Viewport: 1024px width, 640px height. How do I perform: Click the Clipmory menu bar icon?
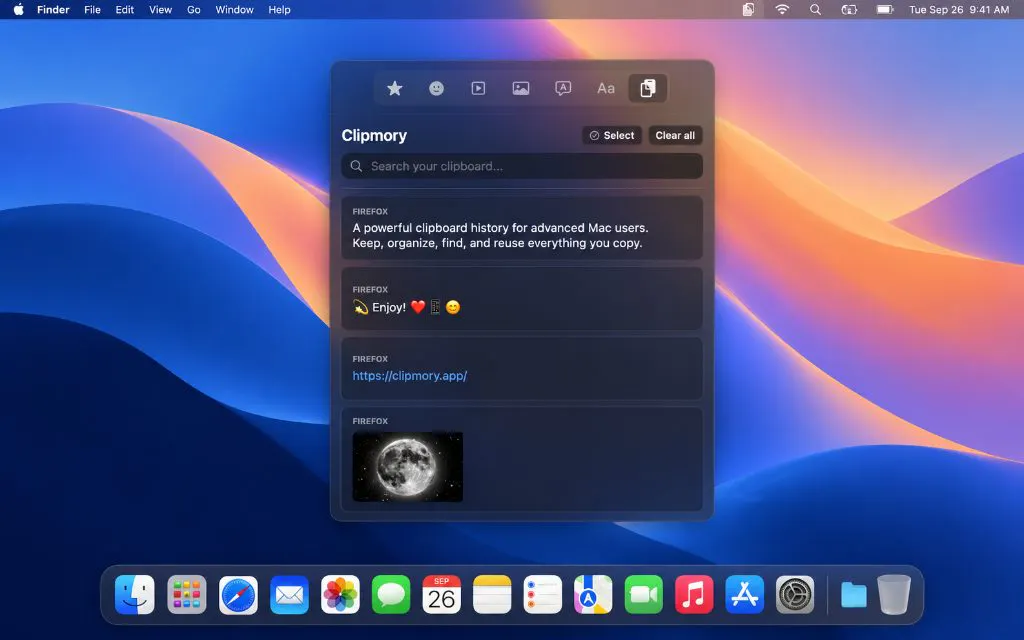coord(748,10)
